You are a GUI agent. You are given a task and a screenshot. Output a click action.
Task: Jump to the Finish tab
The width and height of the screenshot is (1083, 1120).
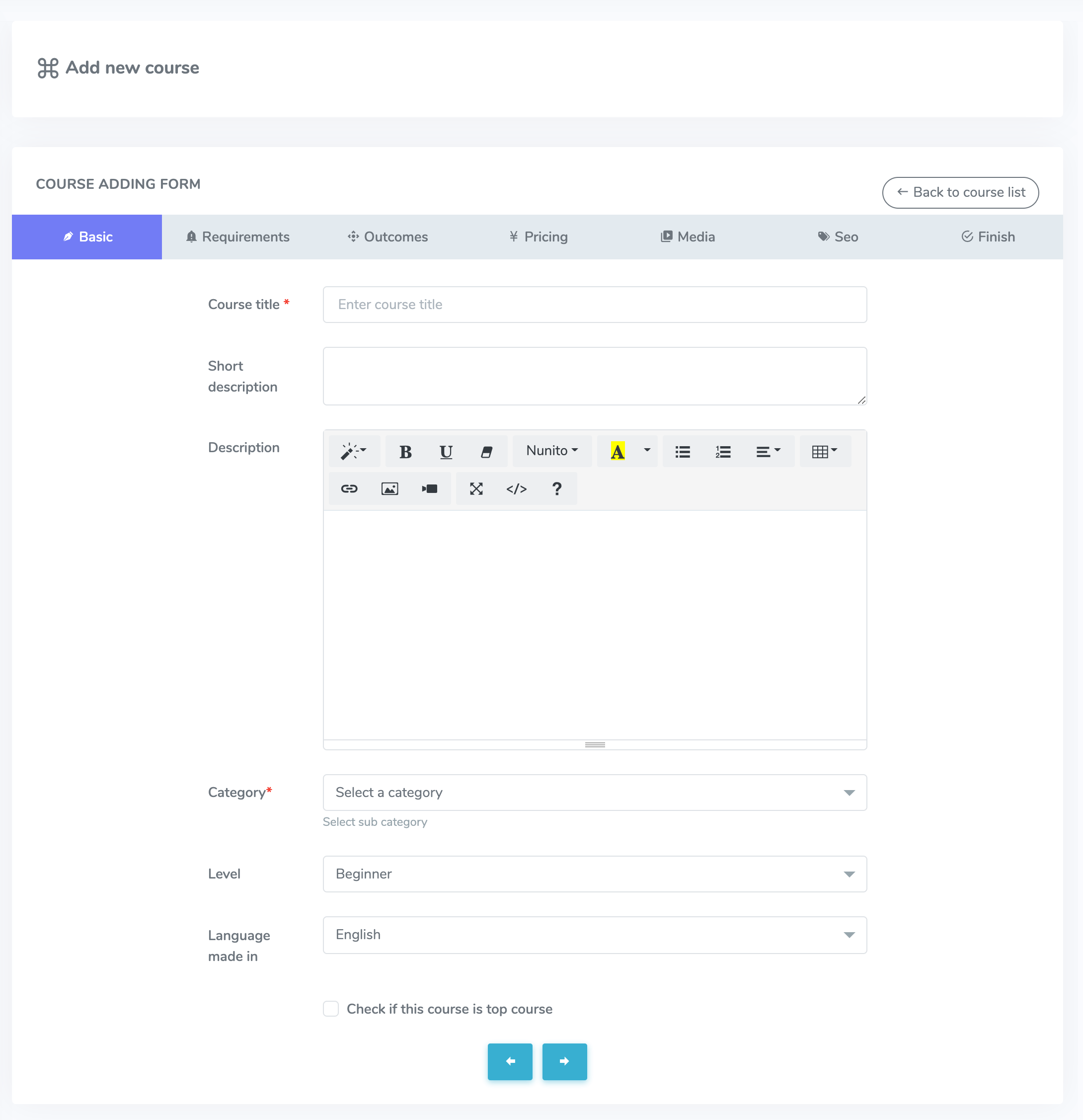pos(988,237)
